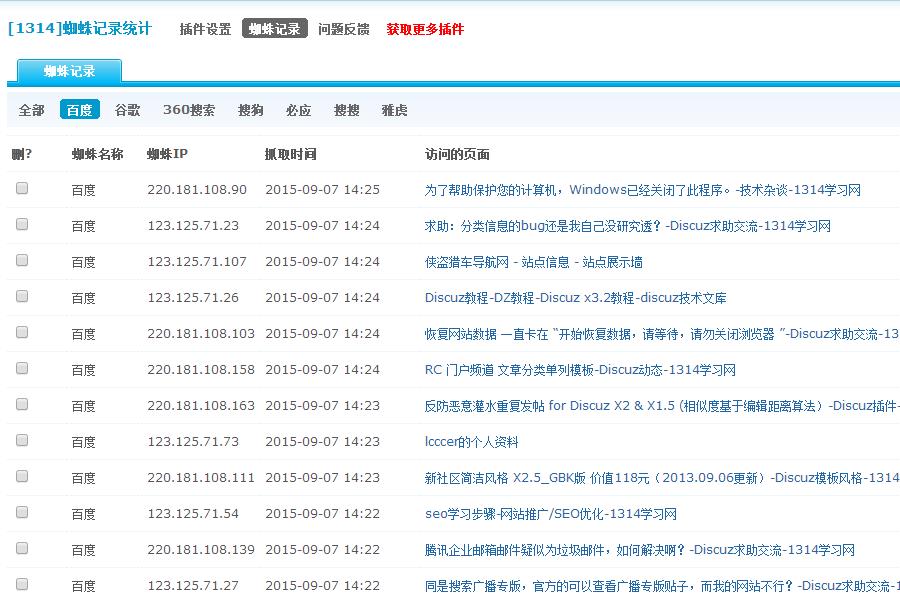
Task: Check the checkbox for IP 123.125.71.27
Action: [20, 584]
